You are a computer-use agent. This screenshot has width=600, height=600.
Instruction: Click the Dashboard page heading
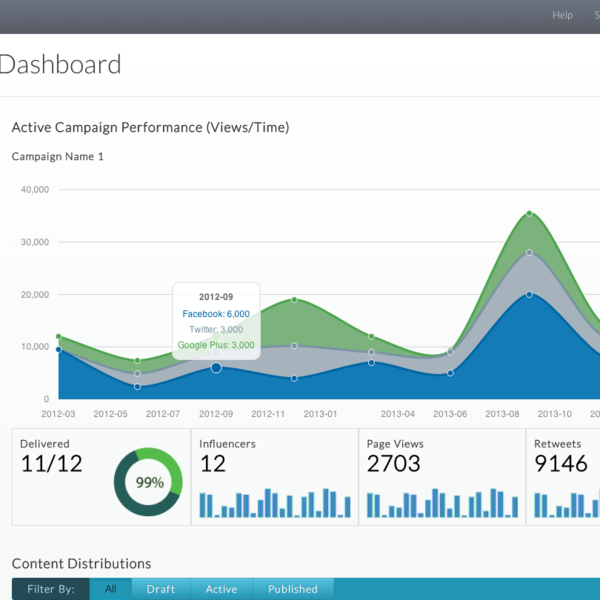click(x=60, y=65)
